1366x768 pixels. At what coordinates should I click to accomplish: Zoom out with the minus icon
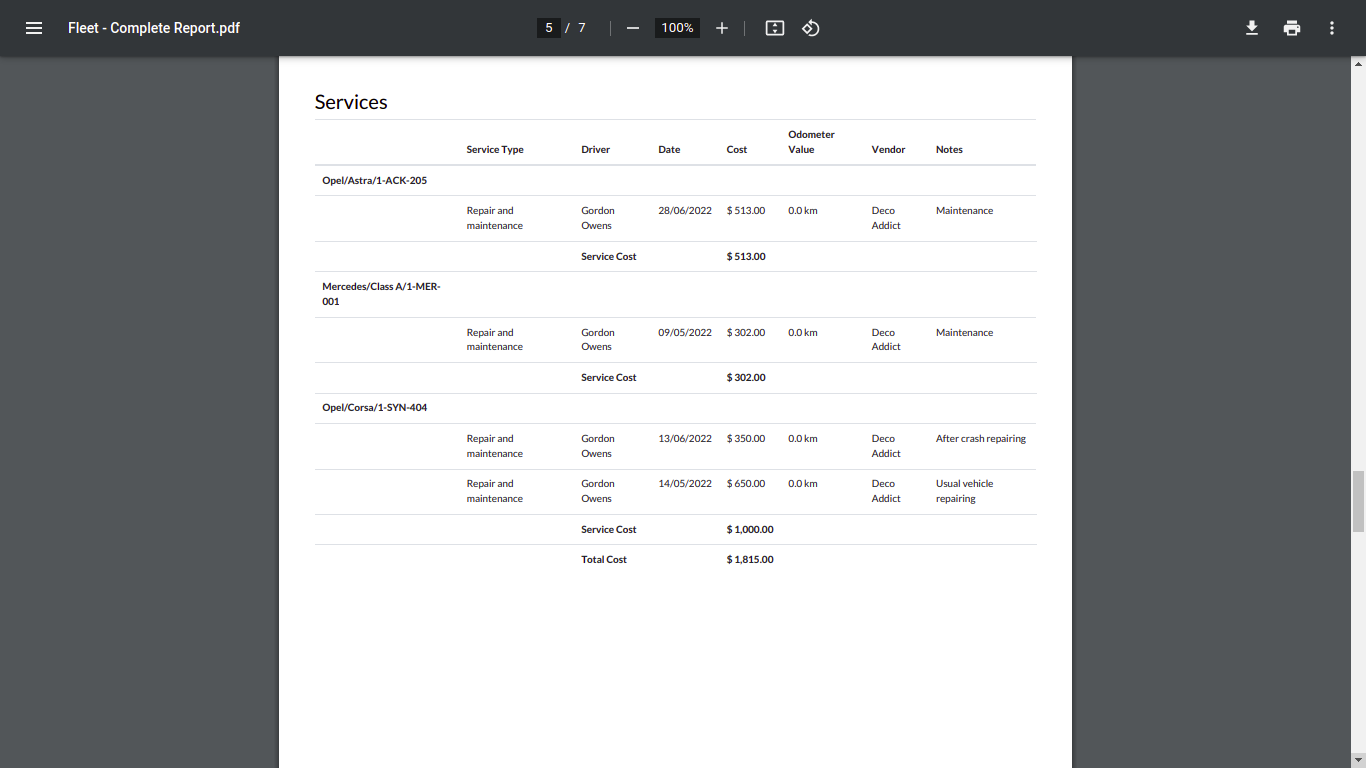click(632, 28)
